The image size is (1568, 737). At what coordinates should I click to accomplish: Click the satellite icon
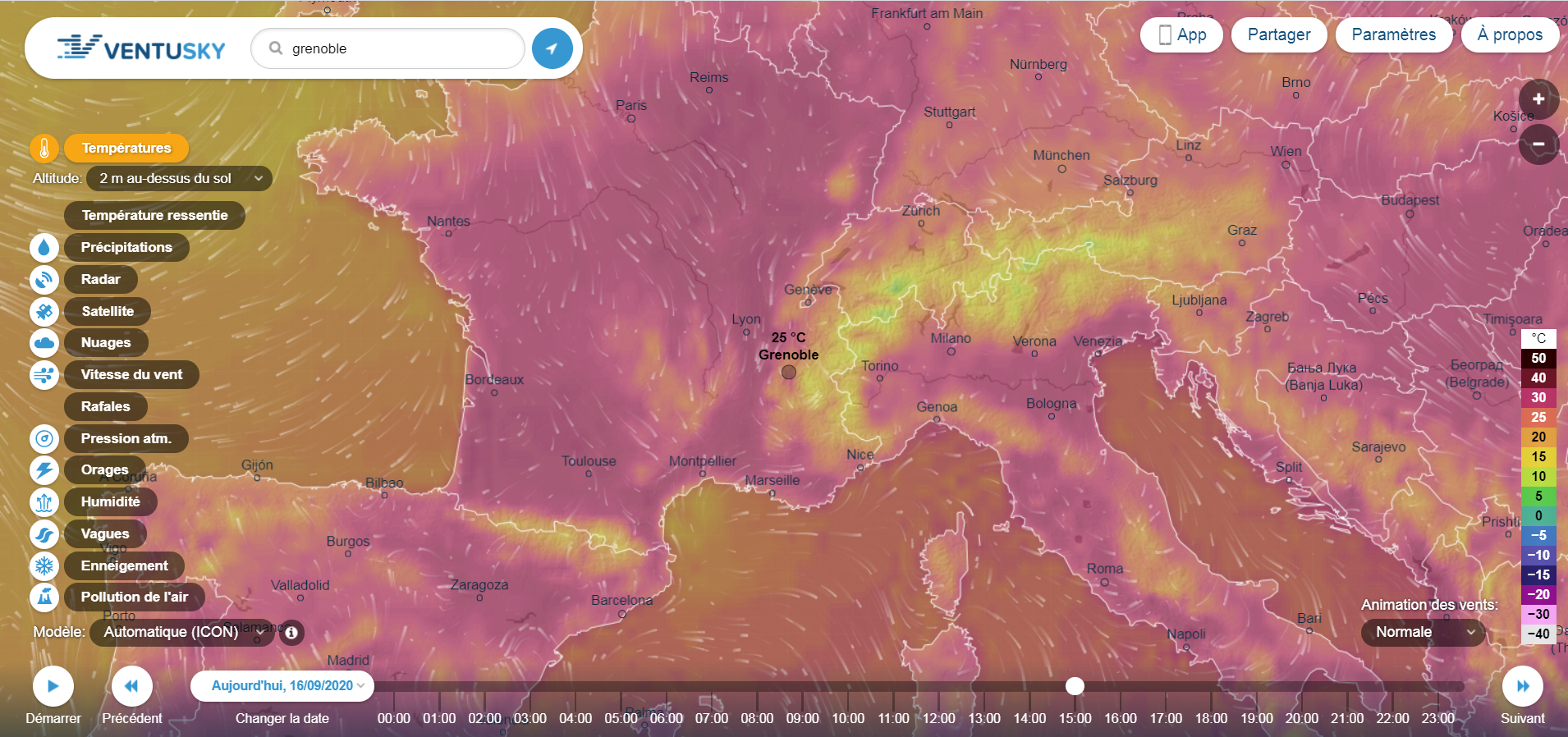click(x=44, y=311)
